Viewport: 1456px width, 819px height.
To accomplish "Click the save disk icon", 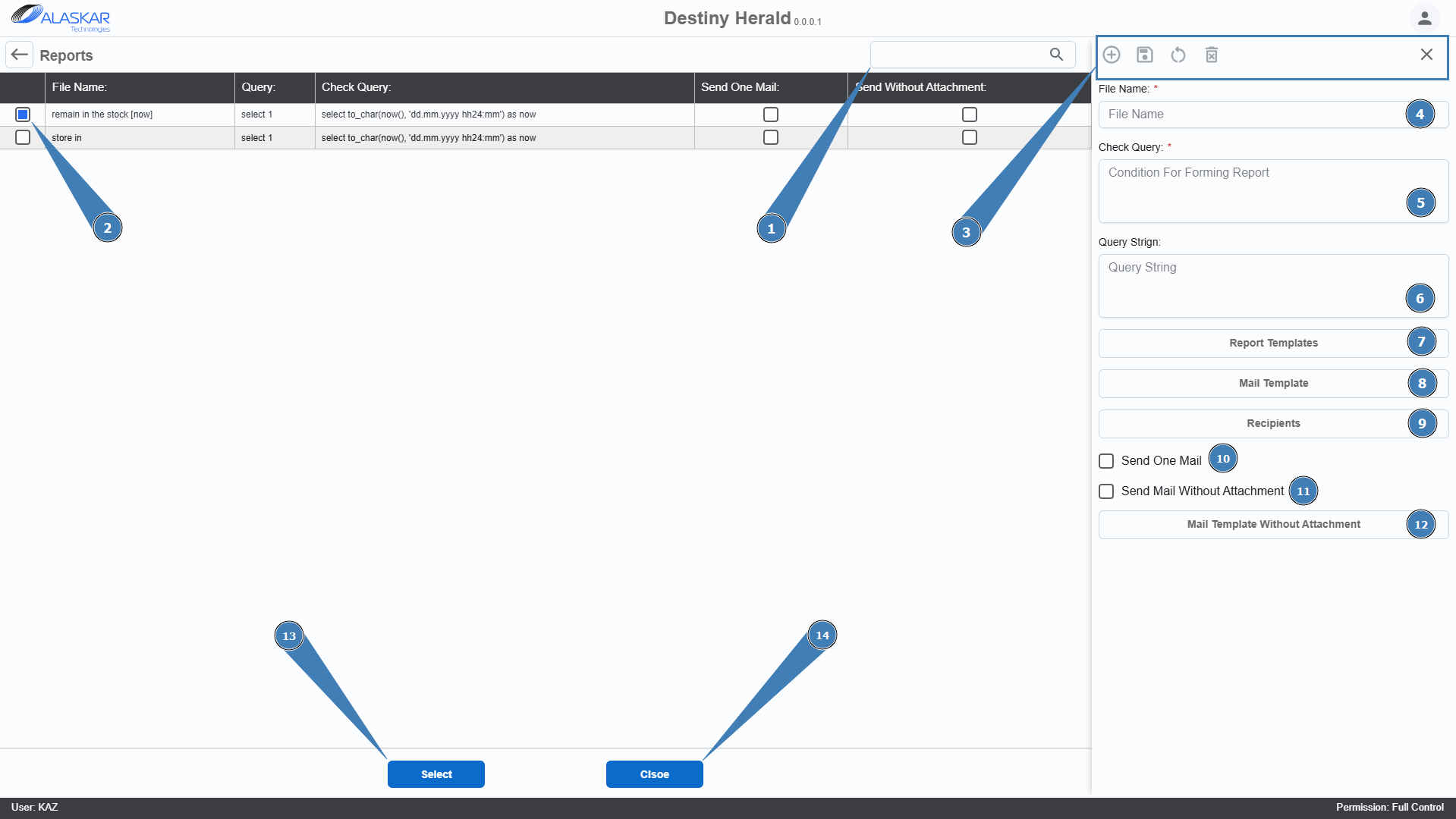I will tap(1145, 55).
